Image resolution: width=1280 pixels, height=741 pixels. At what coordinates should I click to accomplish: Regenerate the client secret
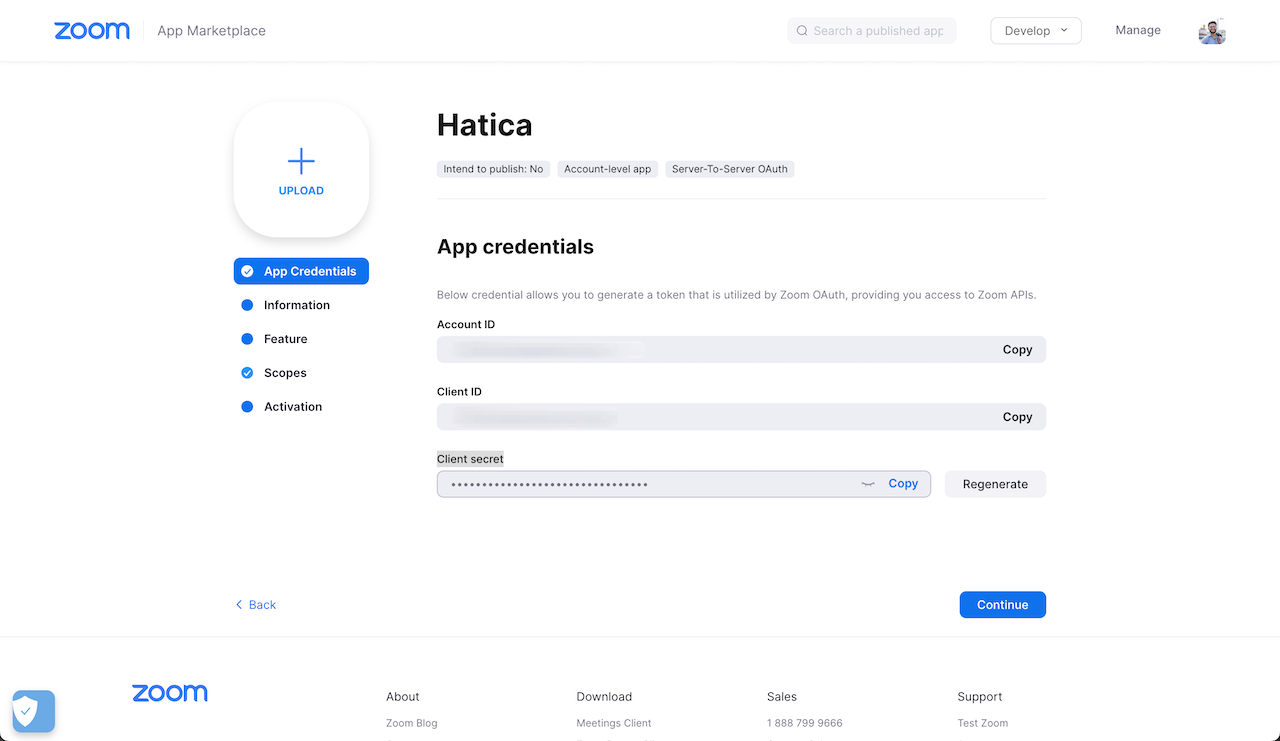coord(995,484)
